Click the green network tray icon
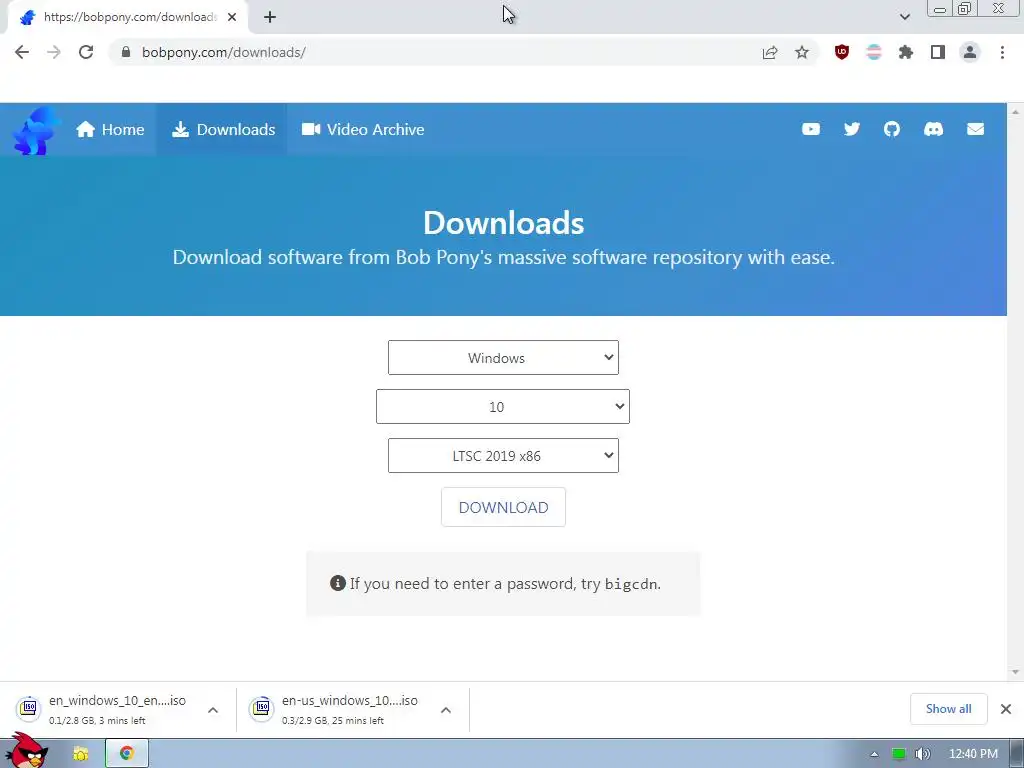This screenshot has width=1024, height=768. point(899,754)
